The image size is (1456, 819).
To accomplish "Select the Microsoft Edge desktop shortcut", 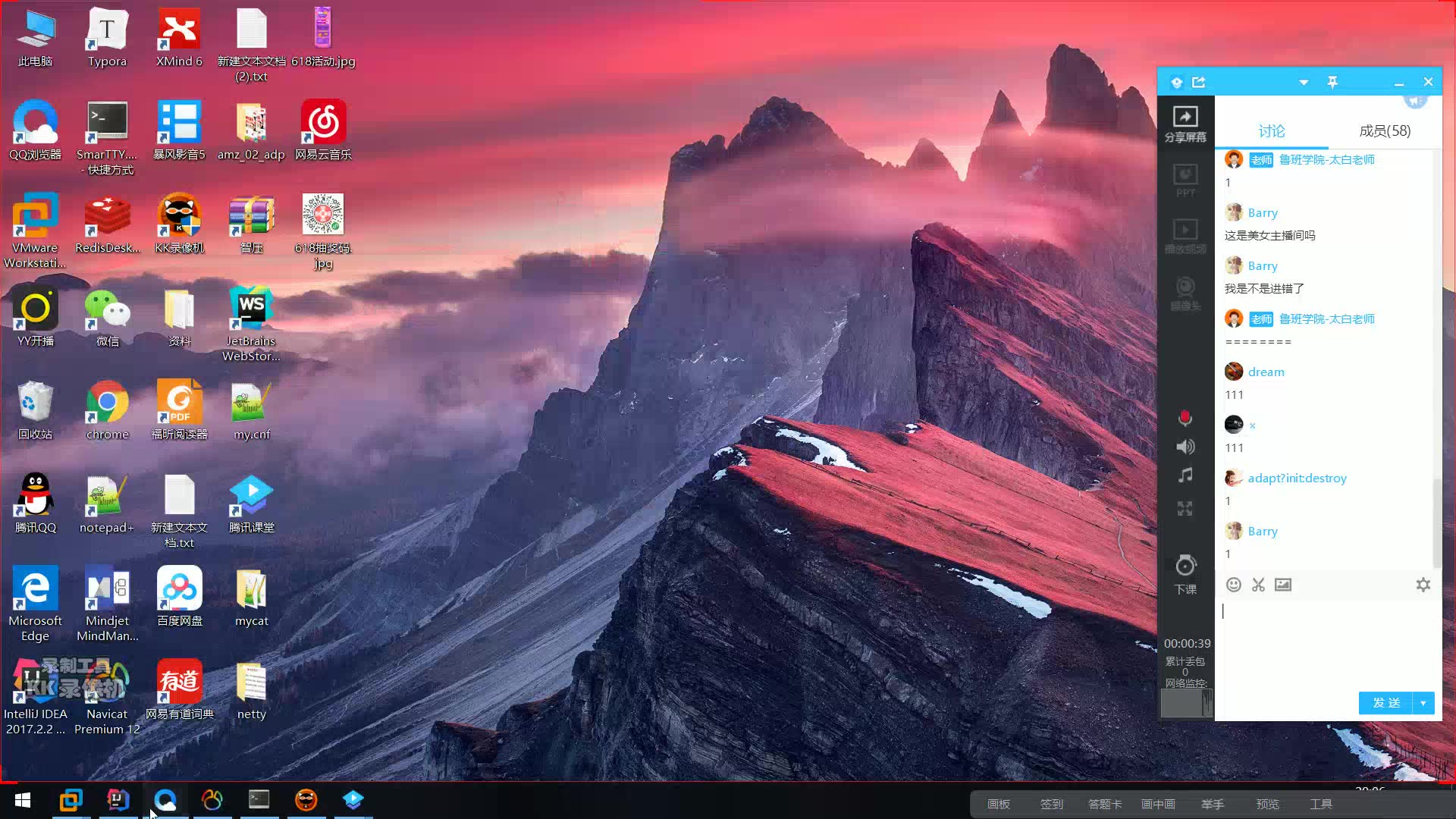I will [x=36, y=604].
